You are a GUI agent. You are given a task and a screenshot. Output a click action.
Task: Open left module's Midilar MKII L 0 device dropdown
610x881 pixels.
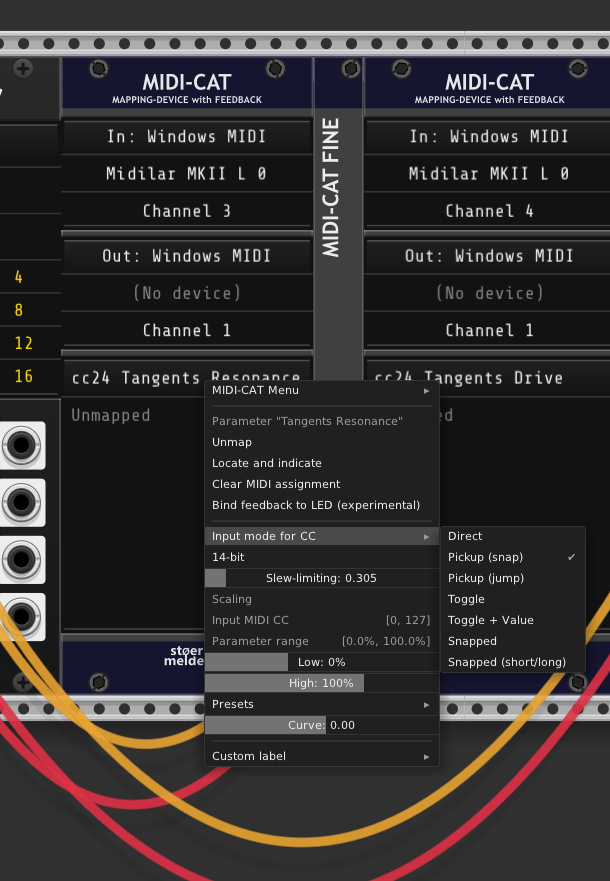[x=186, y=174]
